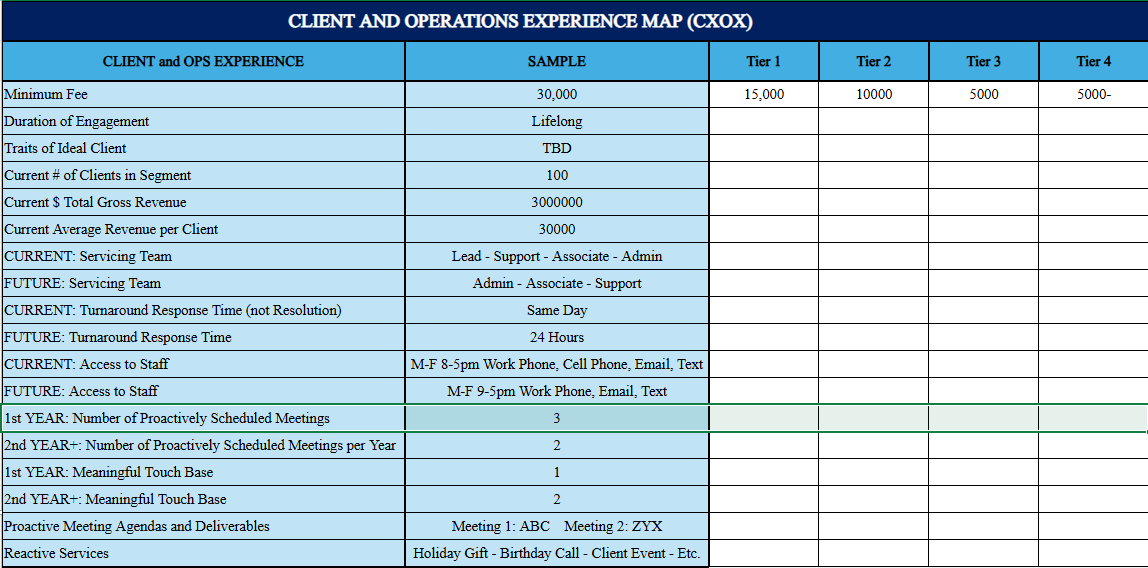
Task: Click '2nd YEAR+: Number of Proactively Scheduled Meetings per Year'
Action: 204,446
